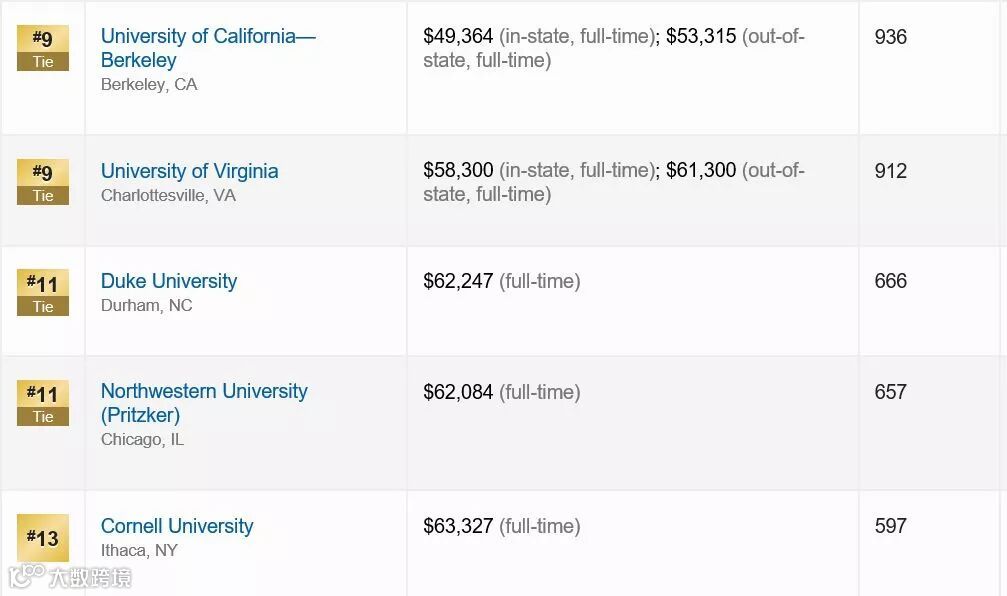Click the enrollment number 936
Viewport: 1007px width, 596px height.
tap(890, 37)
